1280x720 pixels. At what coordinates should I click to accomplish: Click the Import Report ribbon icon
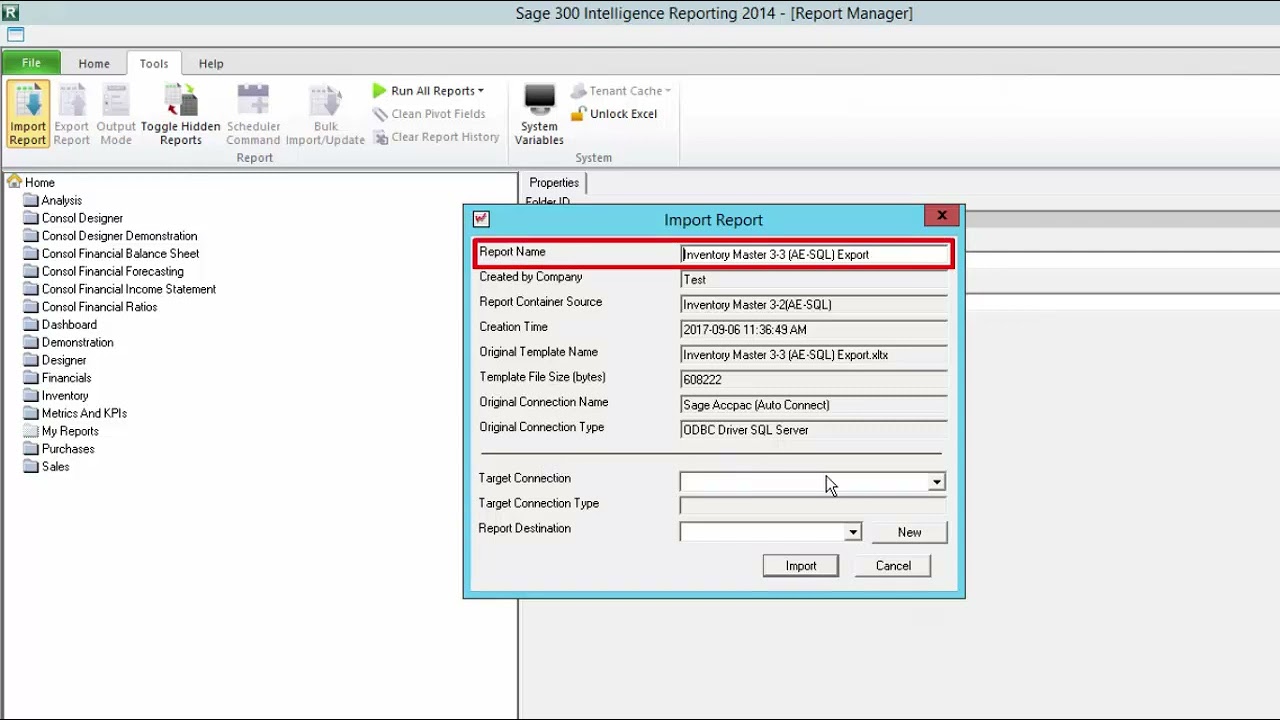[28, 114]
